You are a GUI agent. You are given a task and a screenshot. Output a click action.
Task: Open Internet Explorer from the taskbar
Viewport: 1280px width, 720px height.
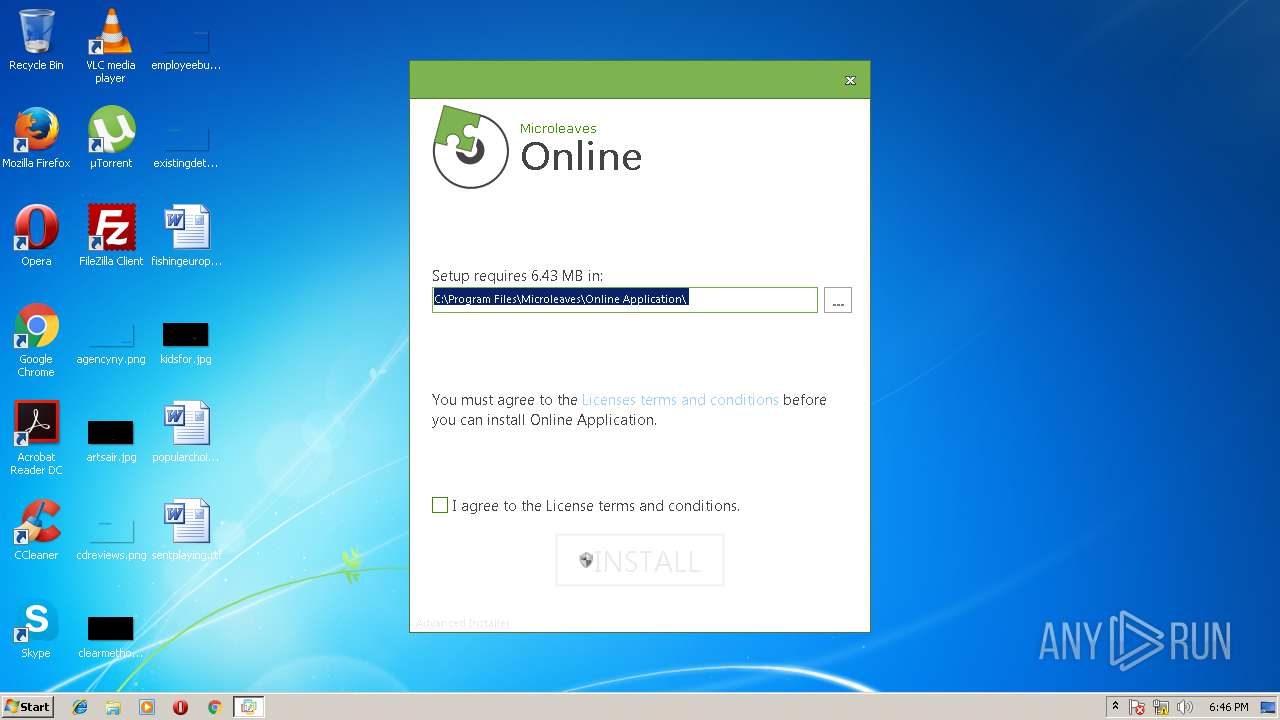coord(80,707)
